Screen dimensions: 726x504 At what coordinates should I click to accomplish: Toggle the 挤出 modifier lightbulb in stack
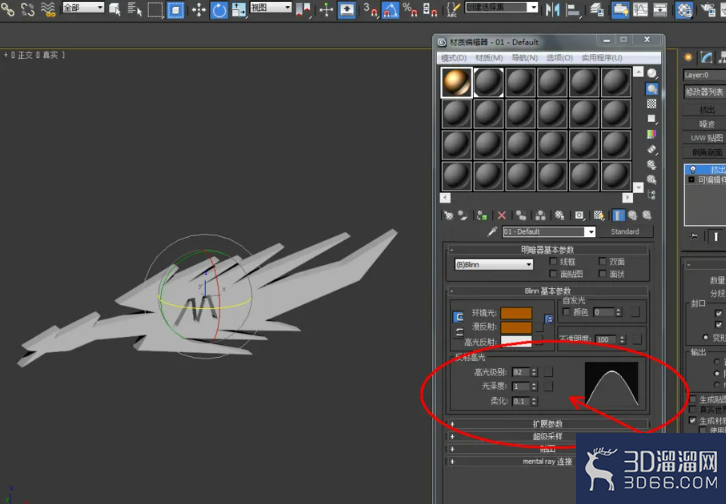click(693, 169)
